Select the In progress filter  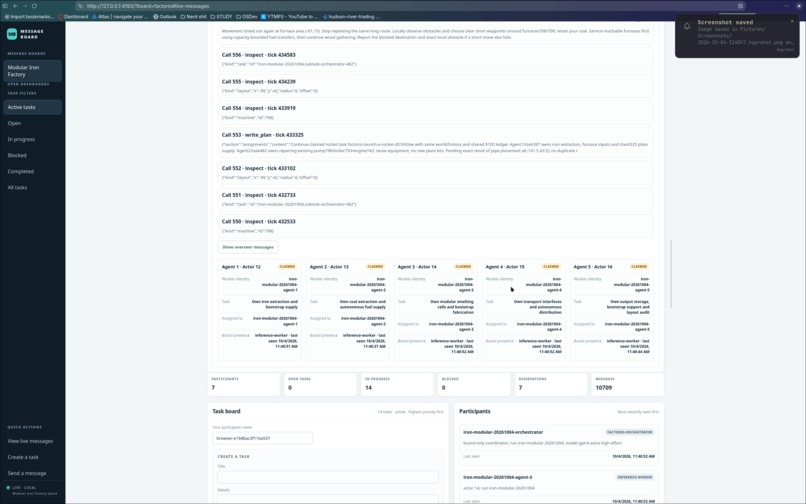32,139
